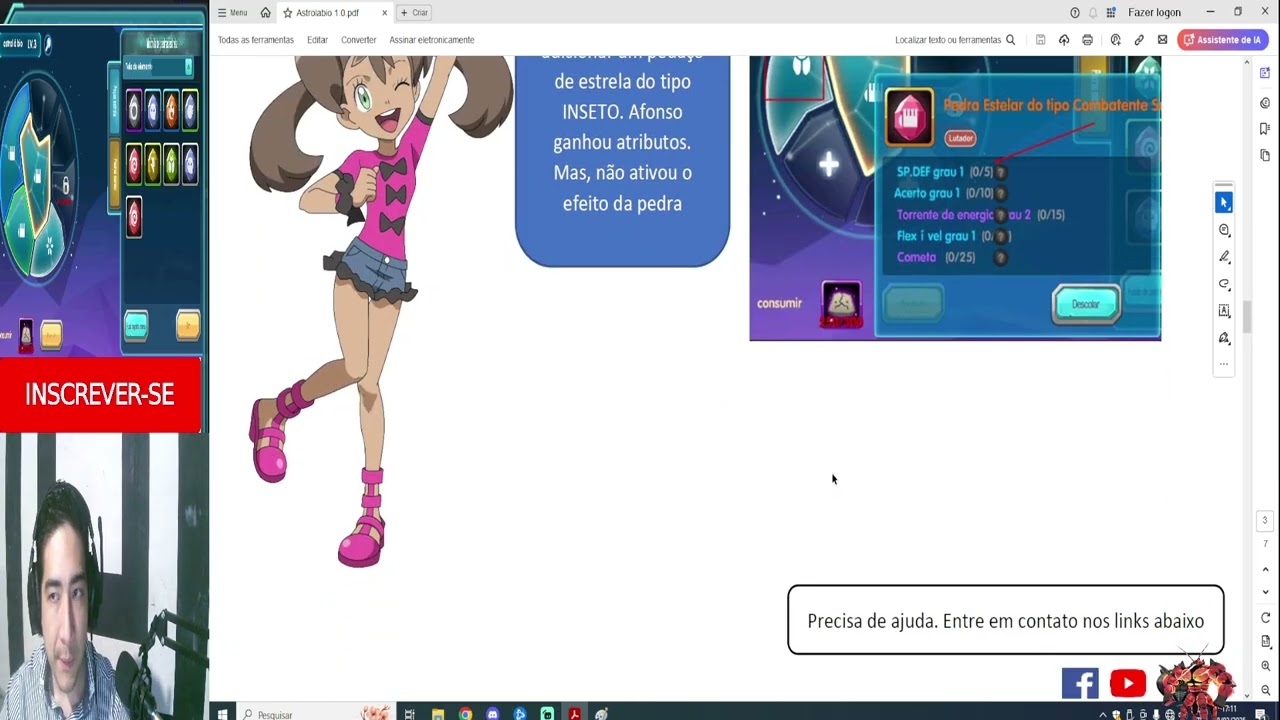
Task: Open the page thumbnails side panel icon
Action: point(1266,155)
